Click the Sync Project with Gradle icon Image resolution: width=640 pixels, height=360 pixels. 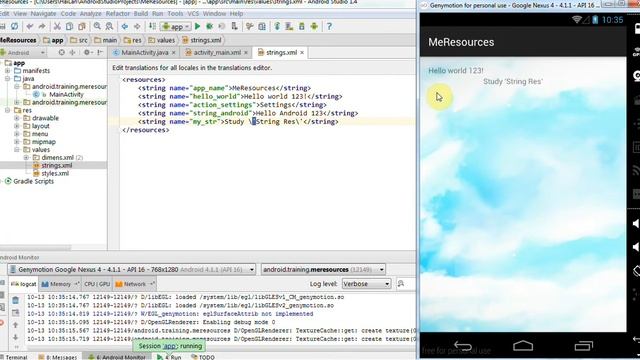pyautogui.click(x=277, y=27)
